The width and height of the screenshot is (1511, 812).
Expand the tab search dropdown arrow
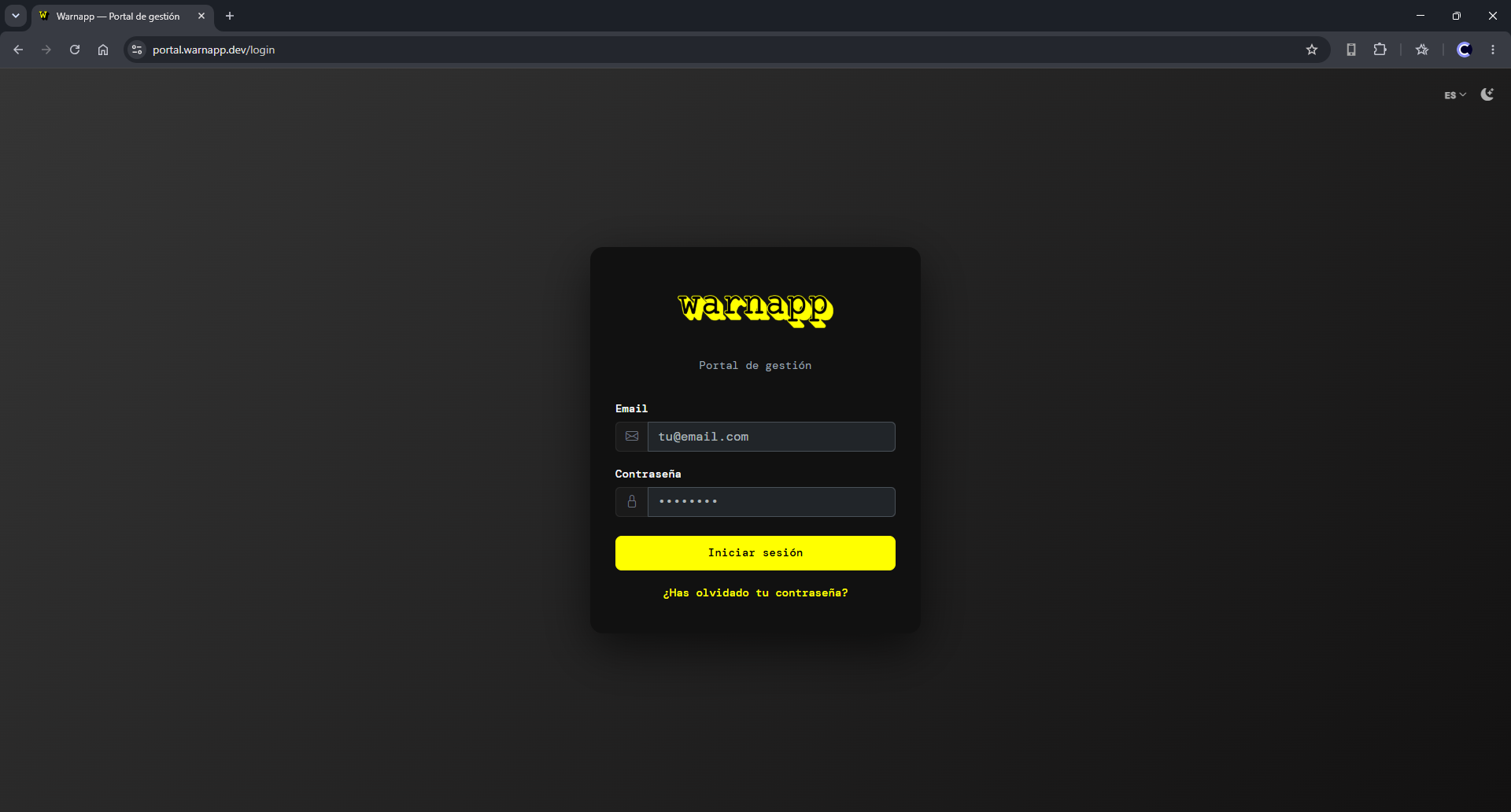pos(16,16)
